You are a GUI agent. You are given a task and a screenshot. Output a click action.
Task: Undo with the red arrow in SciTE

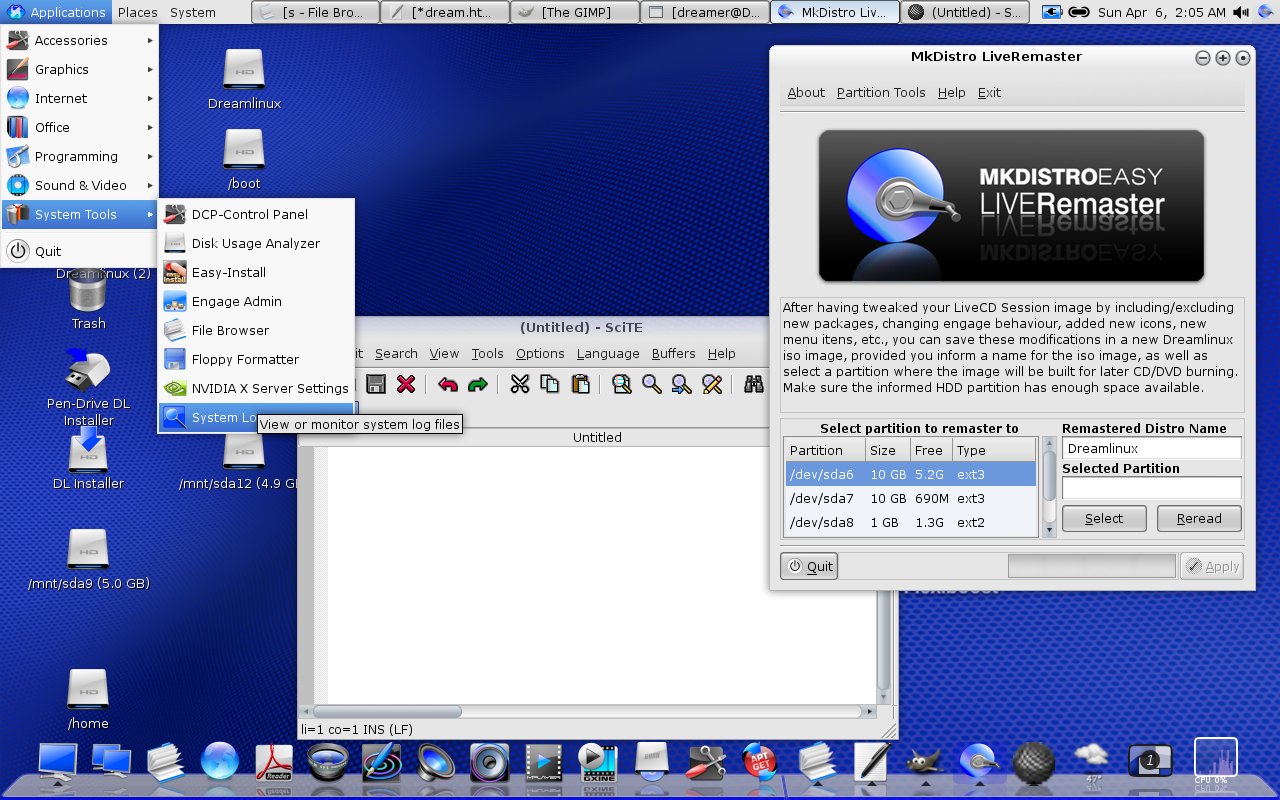(x=448, y=384)
